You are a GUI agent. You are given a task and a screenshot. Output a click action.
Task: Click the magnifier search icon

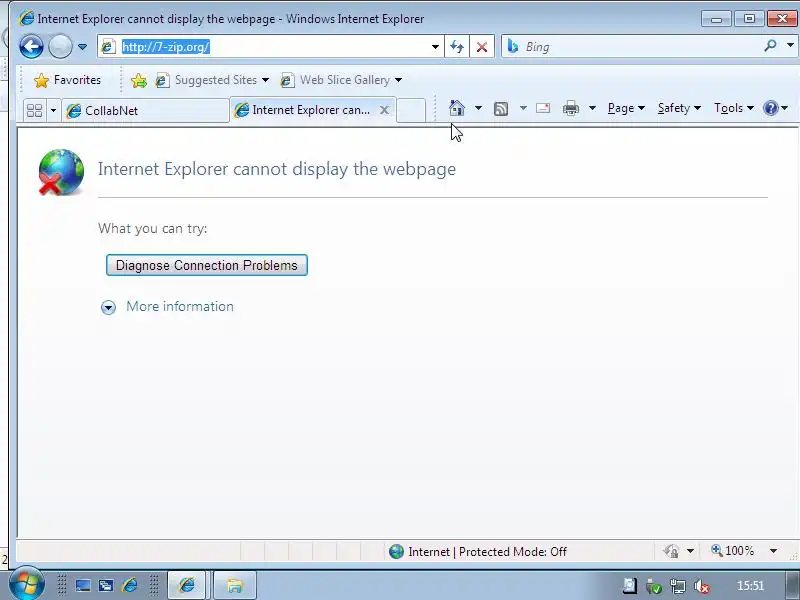pos(770,46)
